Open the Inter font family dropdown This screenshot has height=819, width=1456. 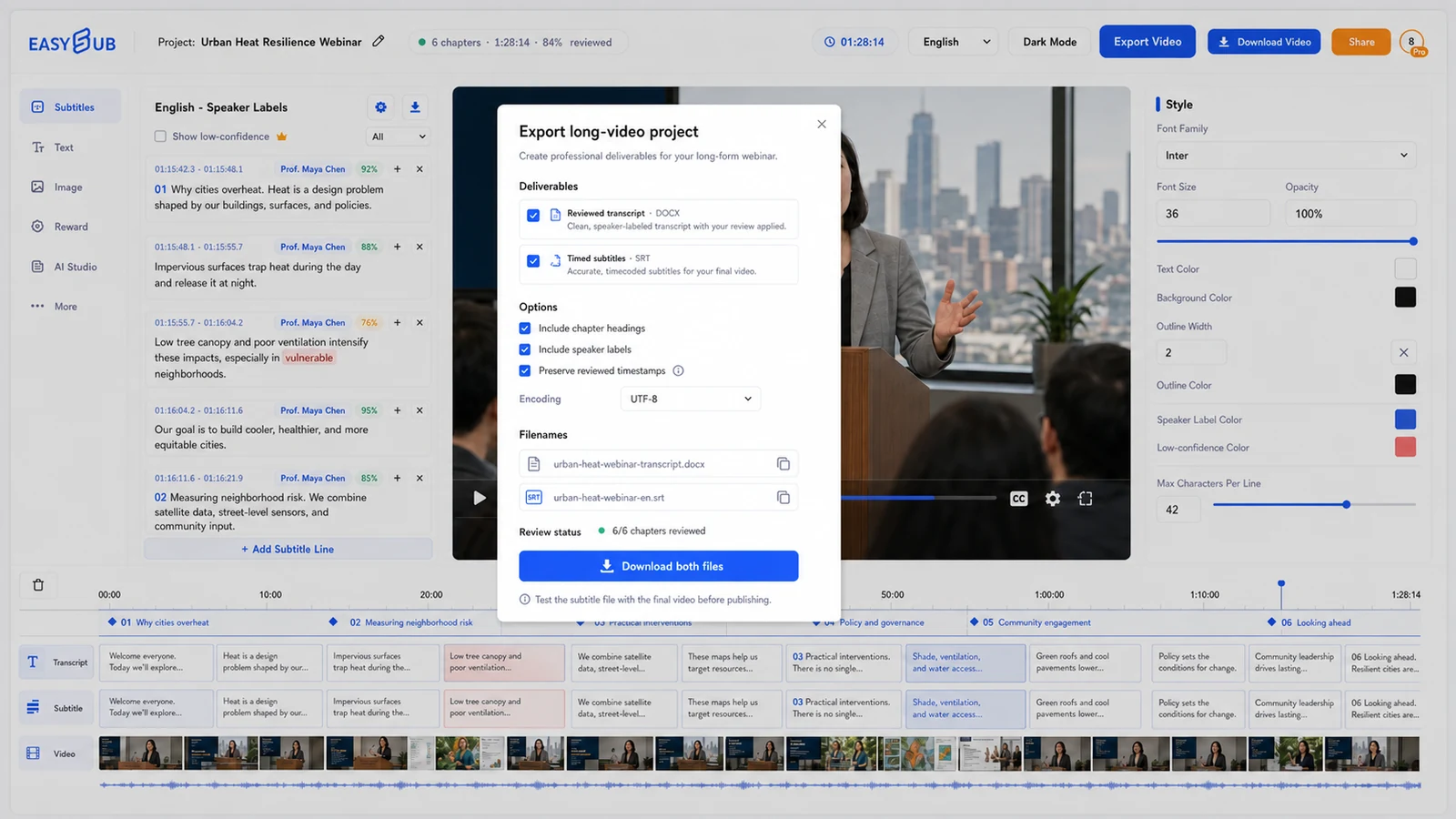click(x=1286, y=156)
